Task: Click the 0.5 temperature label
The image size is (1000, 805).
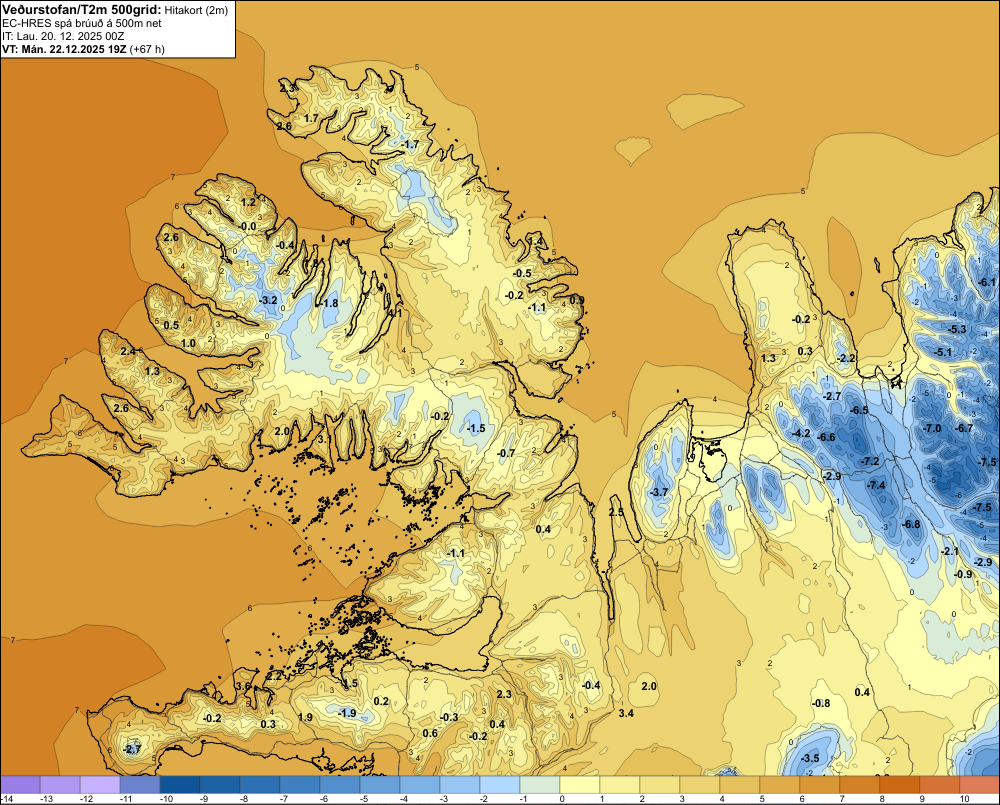Action: click(x=172, y=325)
